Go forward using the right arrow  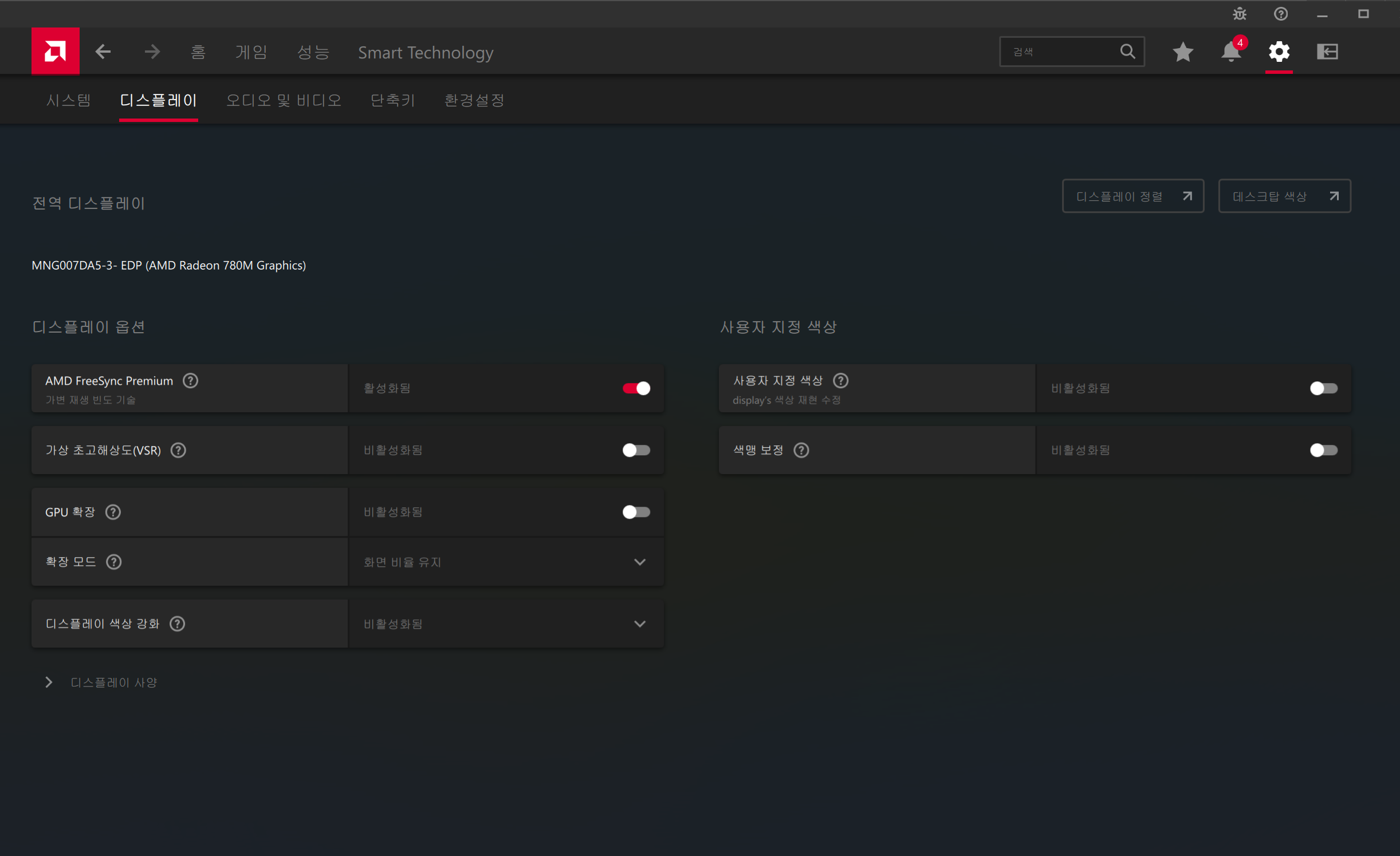click(x=152, y=52)
